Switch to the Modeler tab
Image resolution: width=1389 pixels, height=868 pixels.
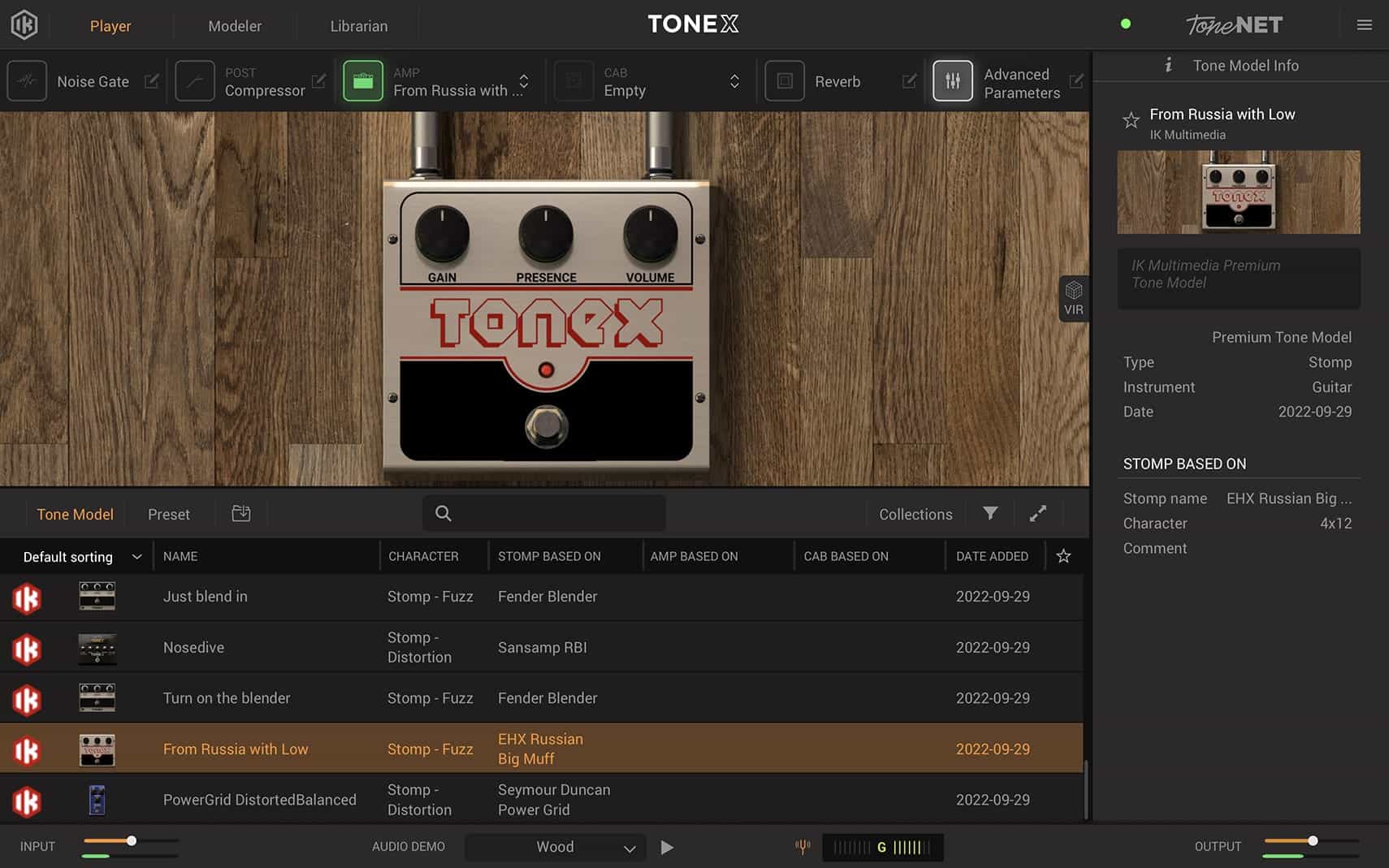235,26
